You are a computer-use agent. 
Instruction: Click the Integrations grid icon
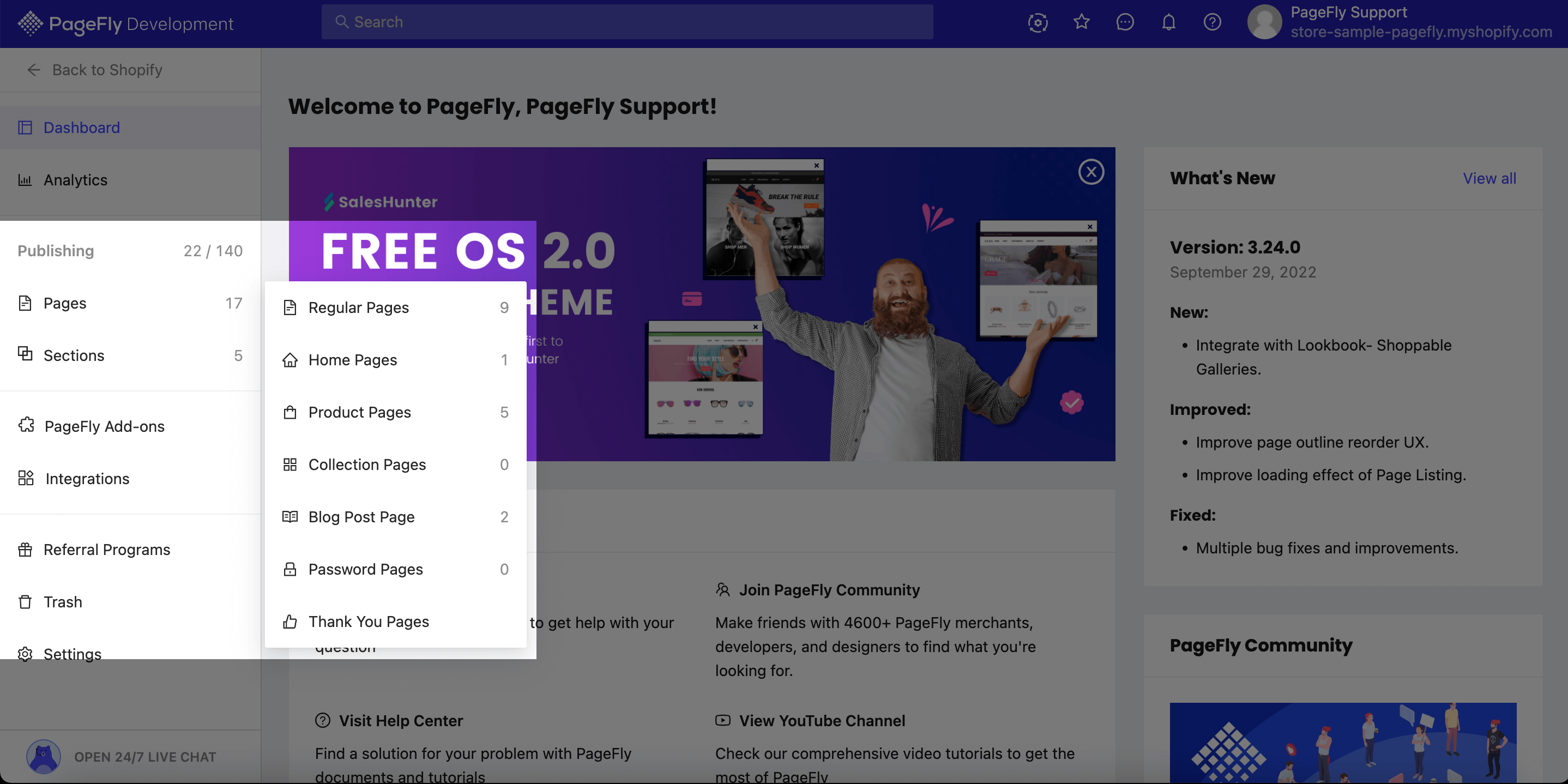pos(26,478)
